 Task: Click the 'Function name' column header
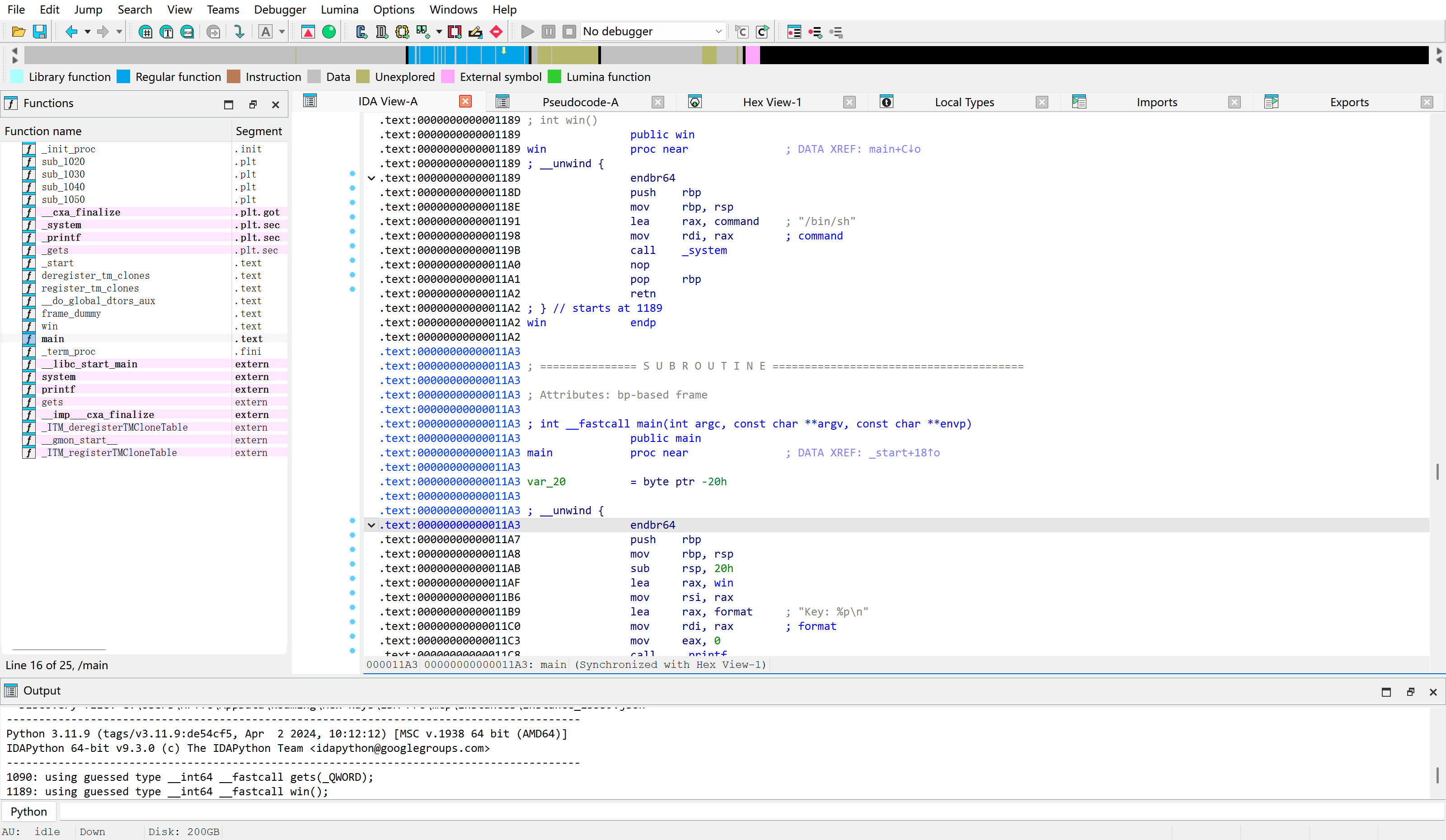click(x=116, y=131)
